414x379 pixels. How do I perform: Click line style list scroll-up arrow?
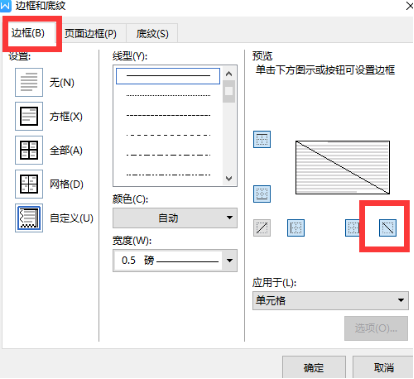[229, 74]
